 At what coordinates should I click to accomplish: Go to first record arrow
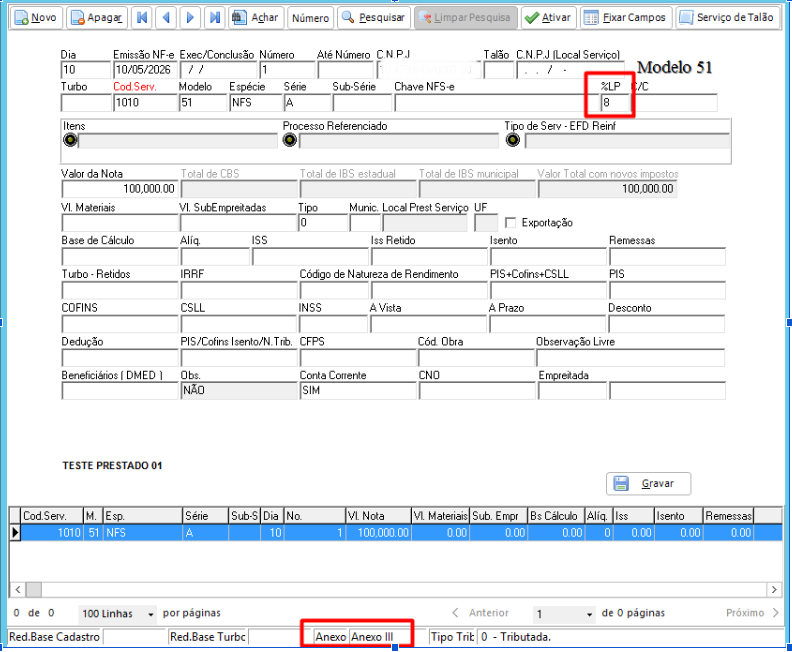[x=142, y=18]
